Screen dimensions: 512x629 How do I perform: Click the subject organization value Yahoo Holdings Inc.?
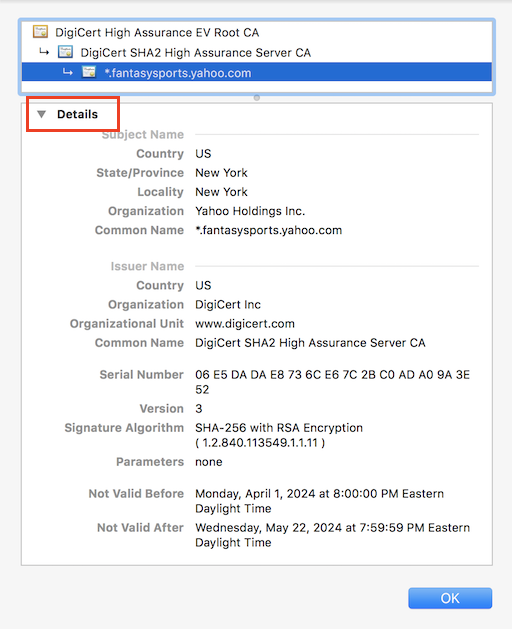click(x=250, y=211)
